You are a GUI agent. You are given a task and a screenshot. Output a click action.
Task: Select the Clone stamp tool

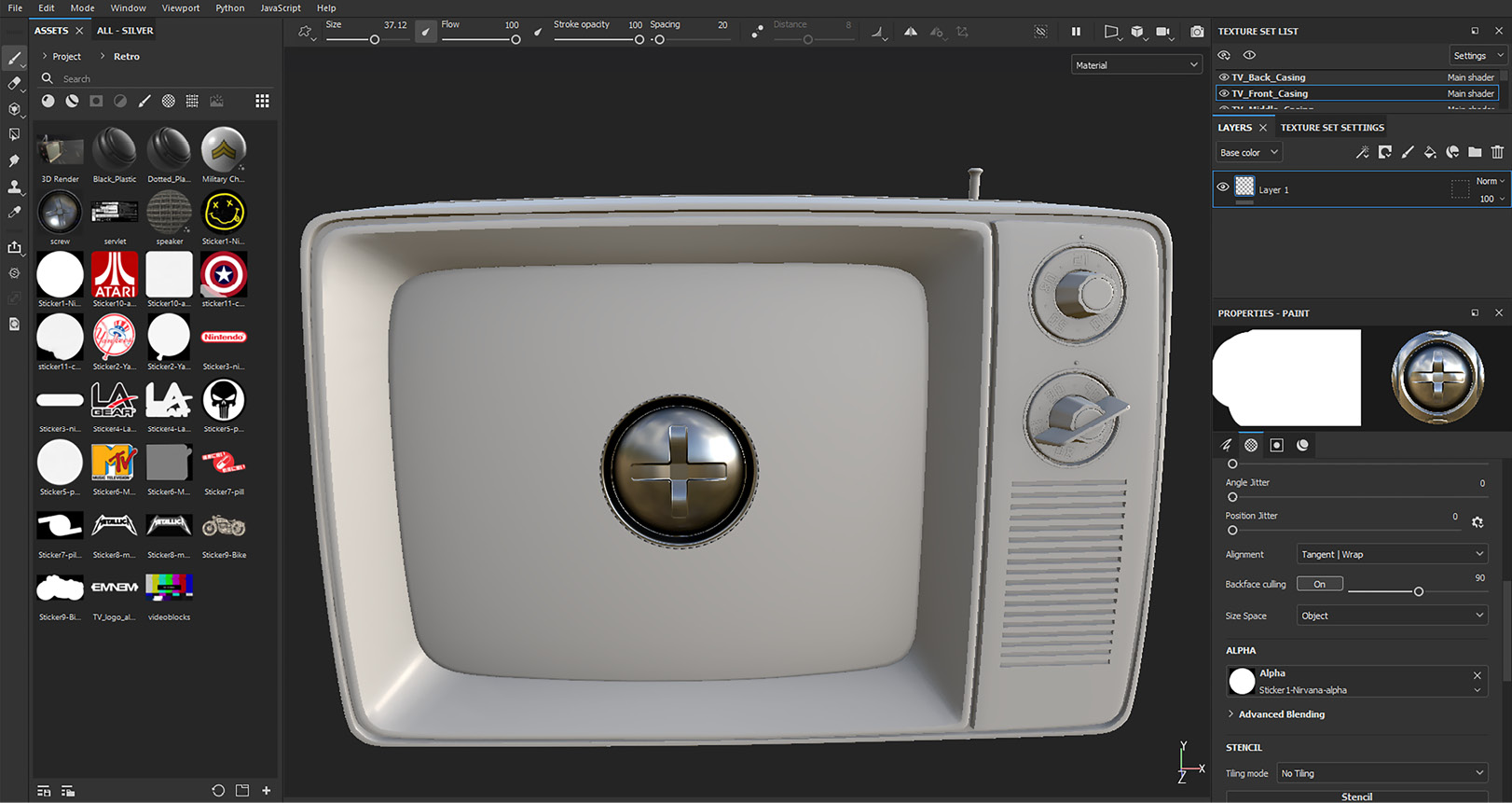tap(15, 187)
